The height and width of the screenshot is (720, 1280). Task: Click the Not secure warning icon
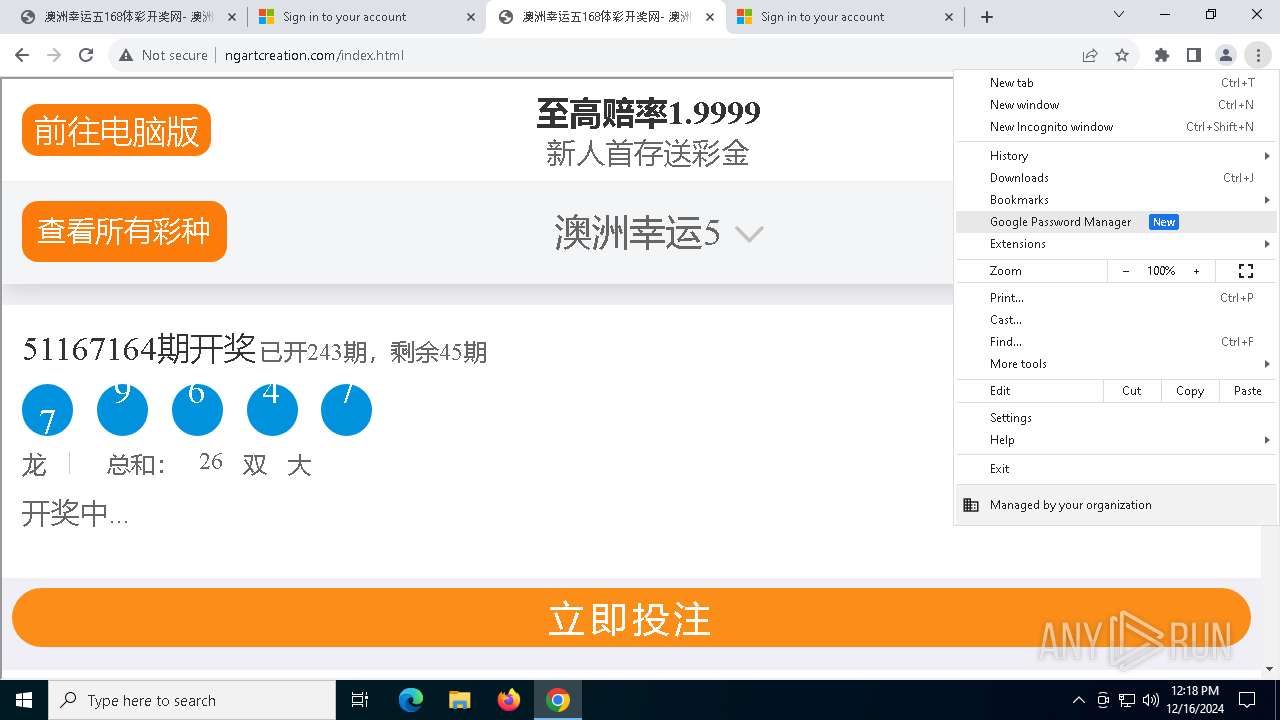(x=126, y=55)
